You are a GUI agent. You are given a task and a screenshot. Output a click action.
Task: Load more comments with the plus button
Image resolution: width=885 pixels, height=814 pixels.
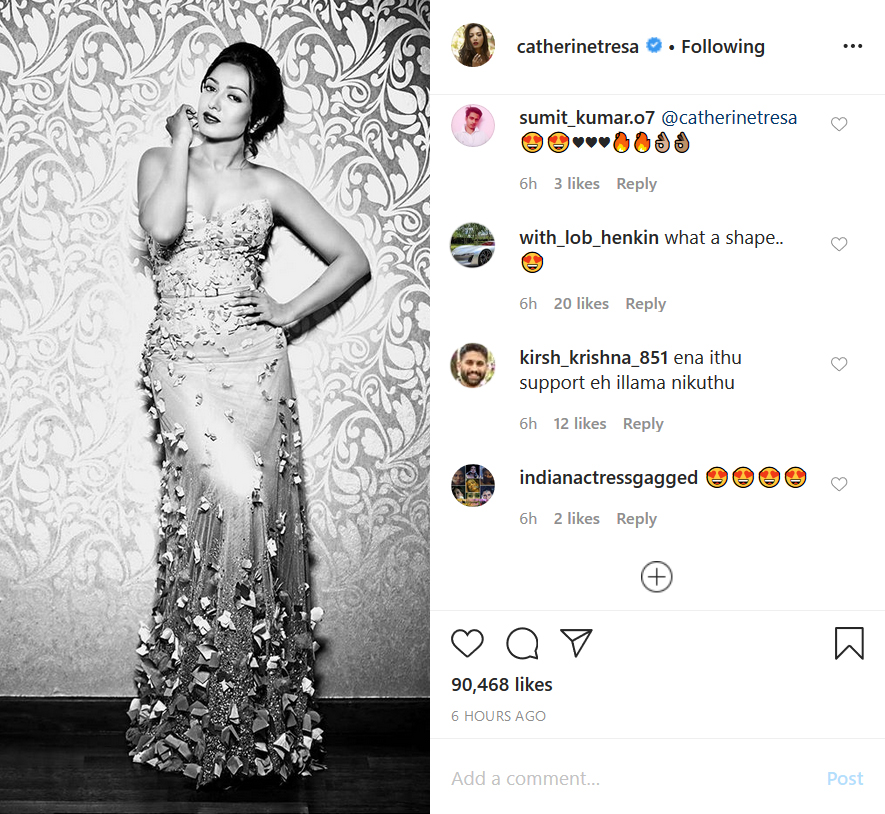click(656, 577)
